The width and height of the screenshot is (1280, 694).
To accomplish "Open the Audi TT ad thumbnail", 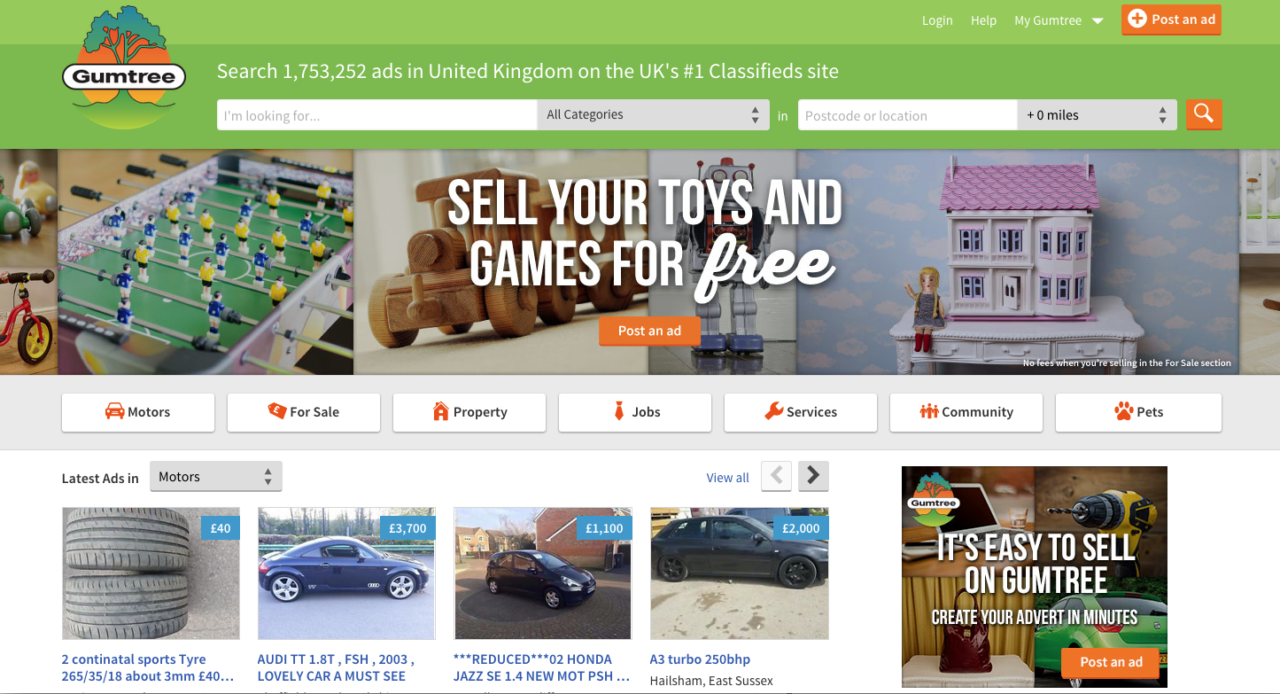I will point(346,573).
